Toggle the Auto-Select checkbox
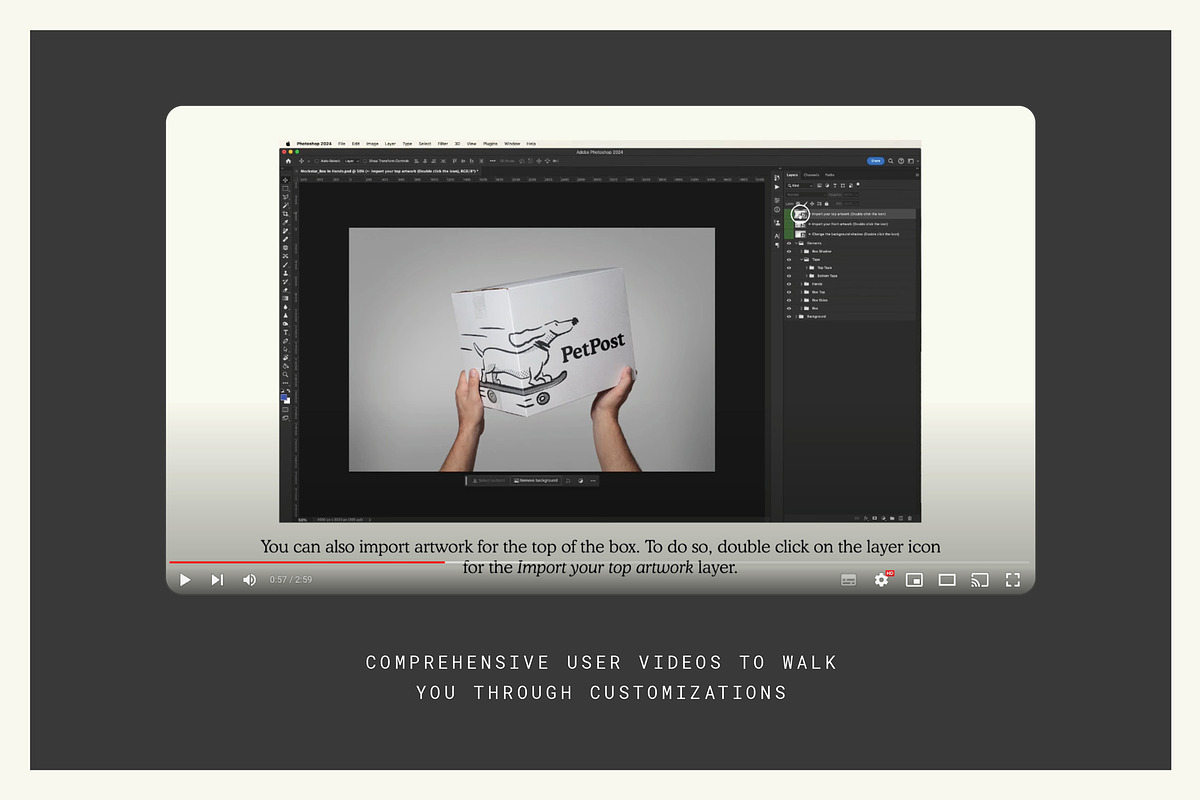1200x800 pixels. click(x=316, y=161)
